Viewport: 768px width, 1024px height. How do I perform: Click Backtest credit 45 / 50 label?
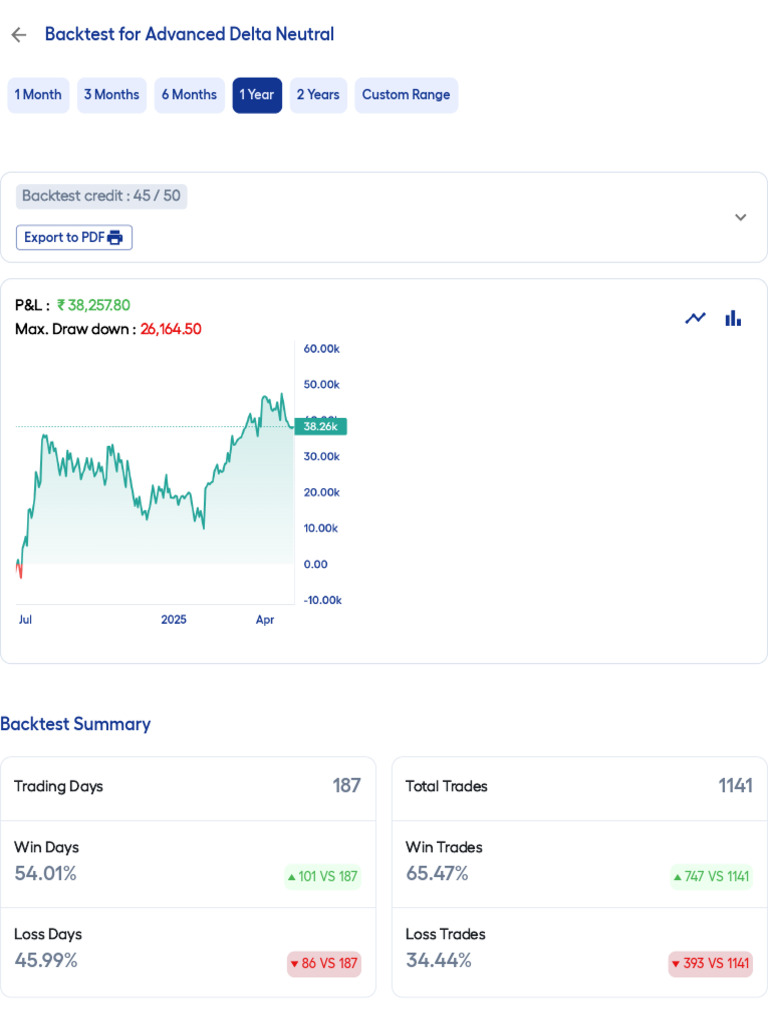click(x=101, y=196)
